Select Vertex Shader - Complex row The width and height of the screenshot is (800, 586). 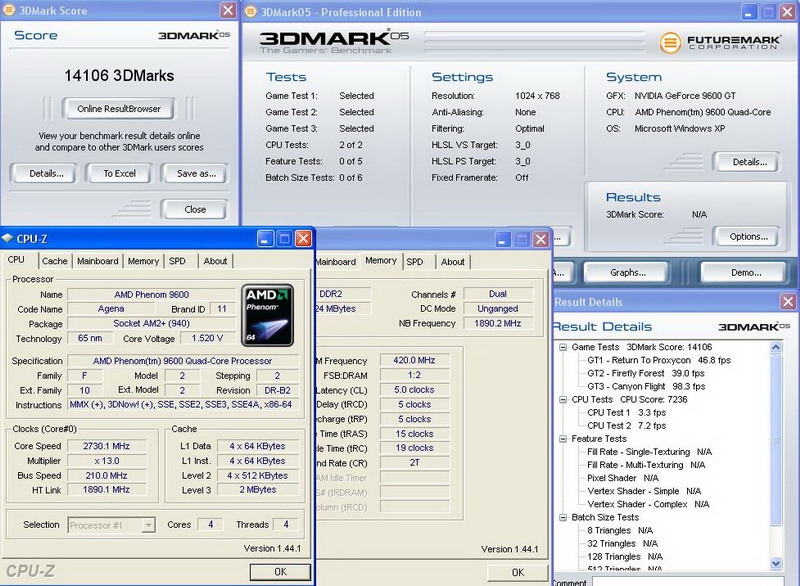tap(648, 504)
